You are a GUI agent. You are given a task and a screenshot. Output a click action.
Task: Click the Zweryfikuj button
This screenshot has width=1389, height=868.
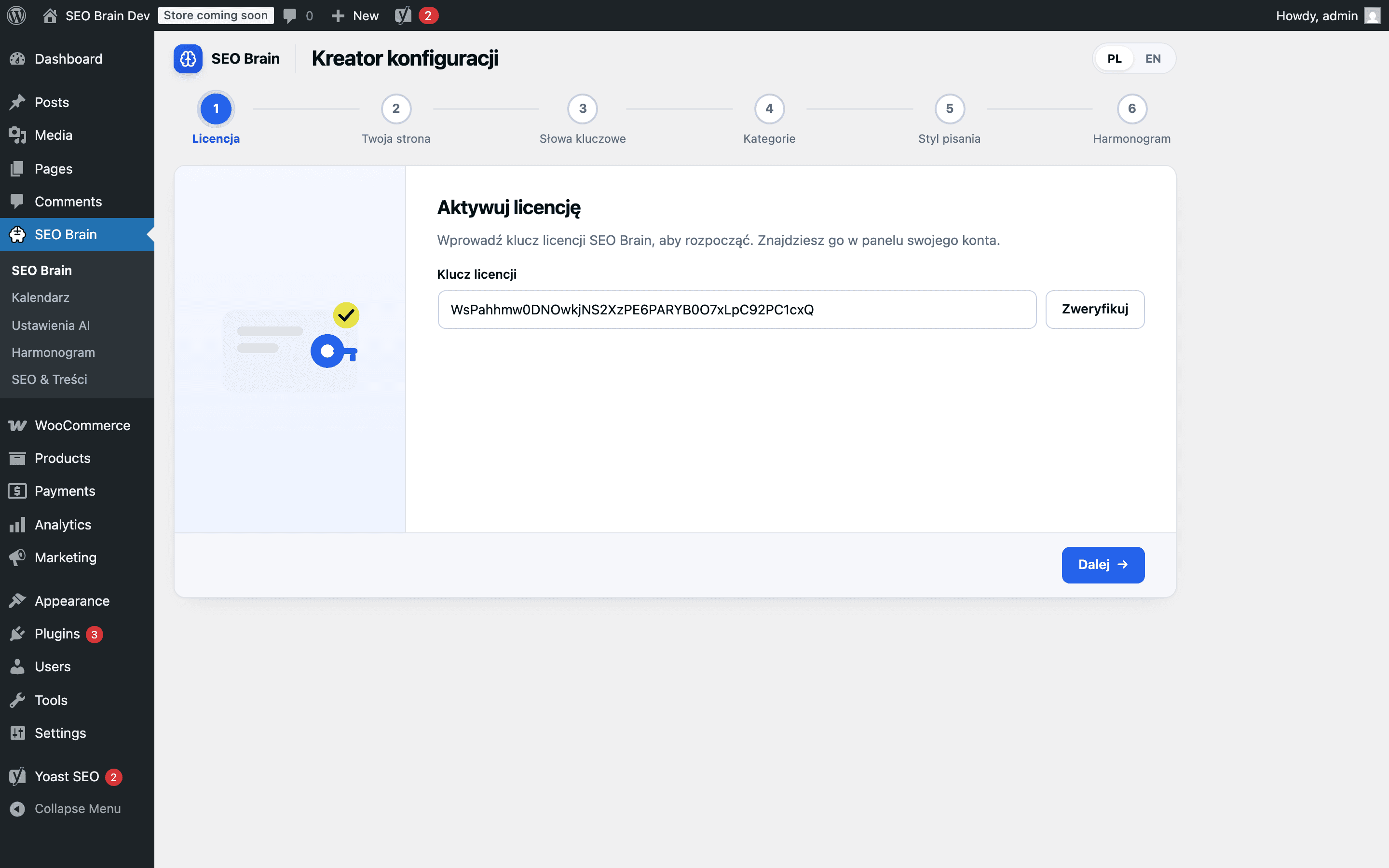click(x=1094, y=310)
